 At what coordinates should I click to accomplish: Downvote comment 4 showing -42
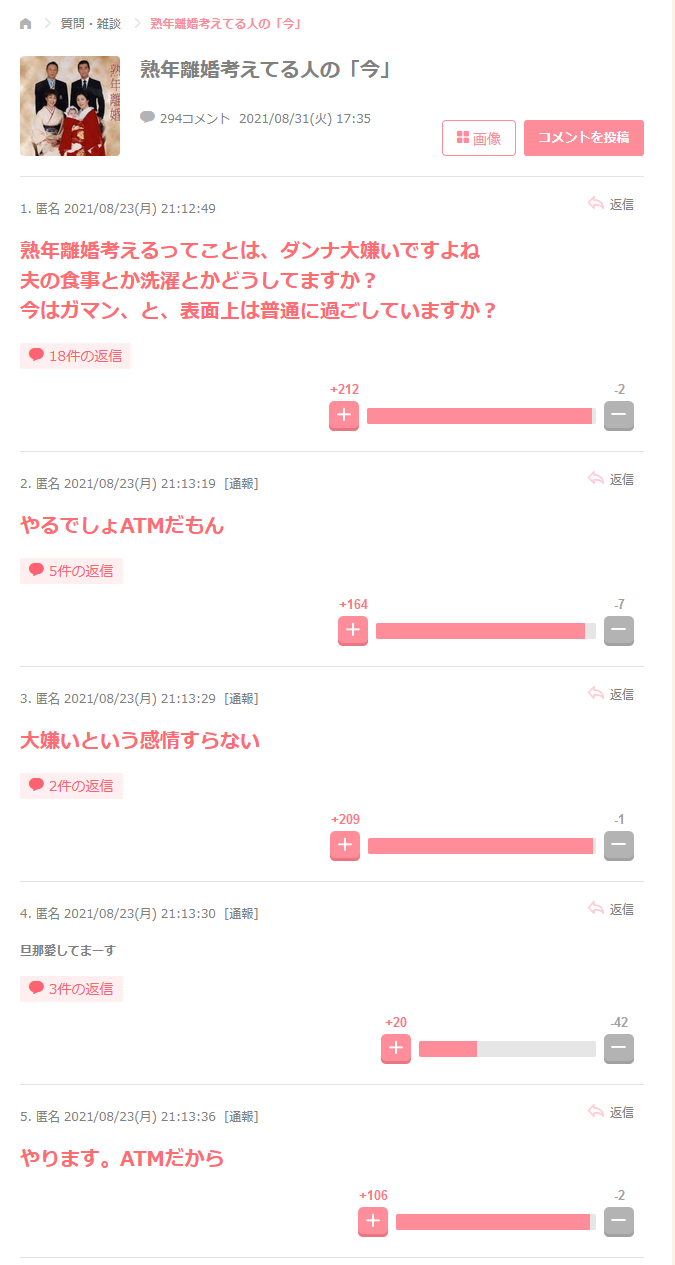[619, 1049]
